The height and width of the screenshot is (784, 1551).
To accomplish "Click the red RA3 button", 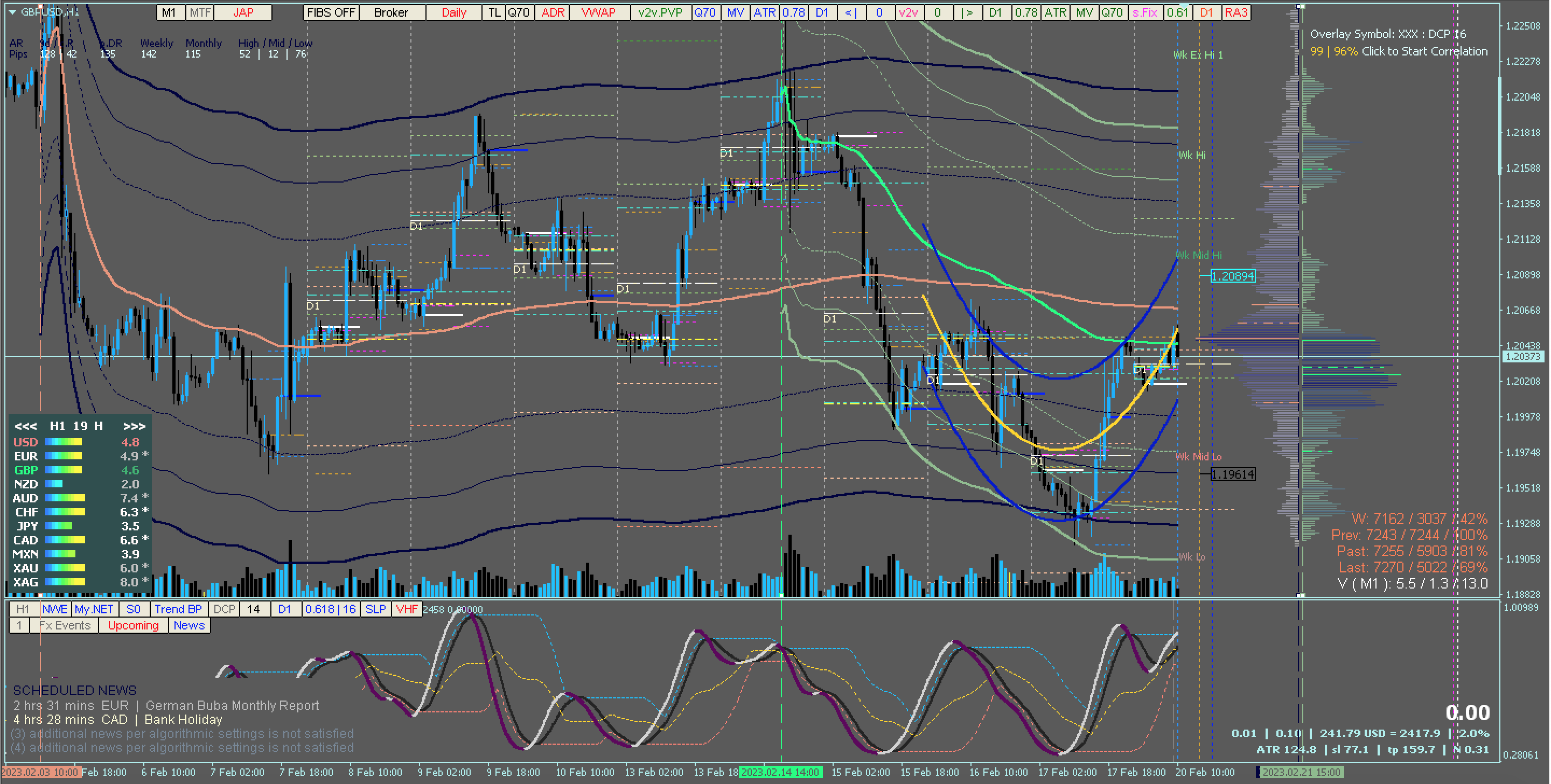I will (1236, 12).
